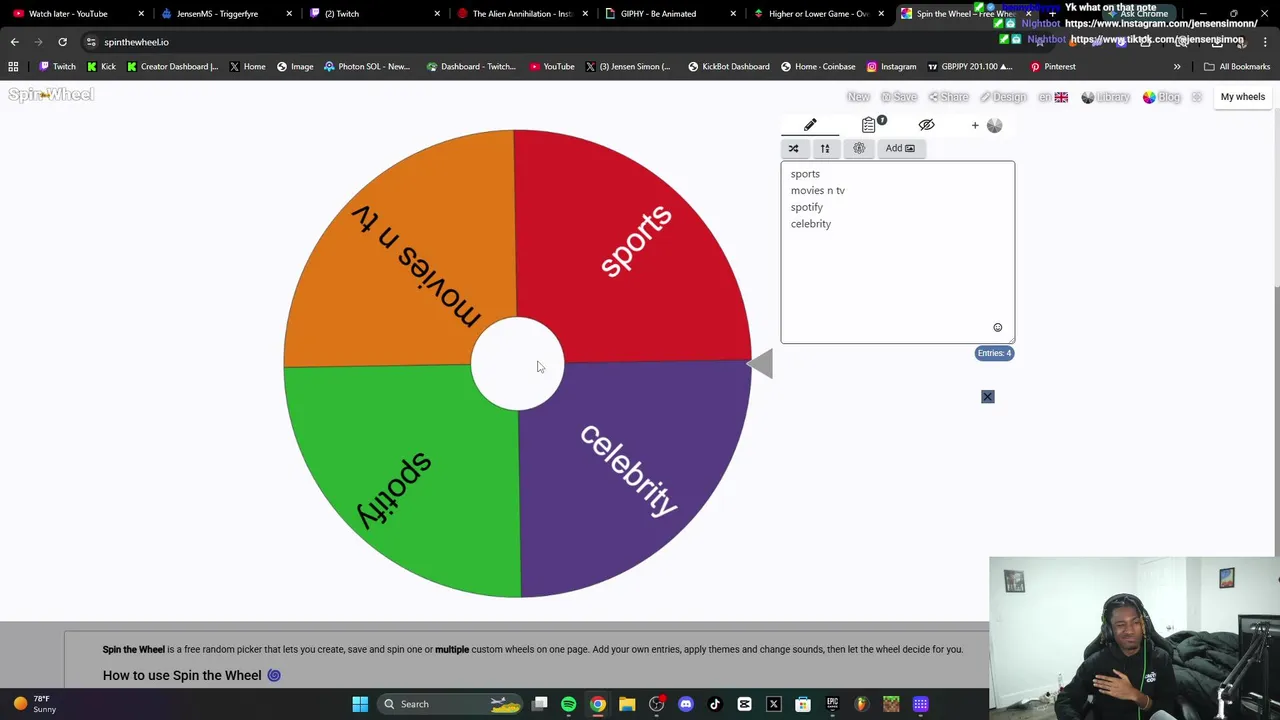
Task: Reload the page
Action: coord(62,42)
